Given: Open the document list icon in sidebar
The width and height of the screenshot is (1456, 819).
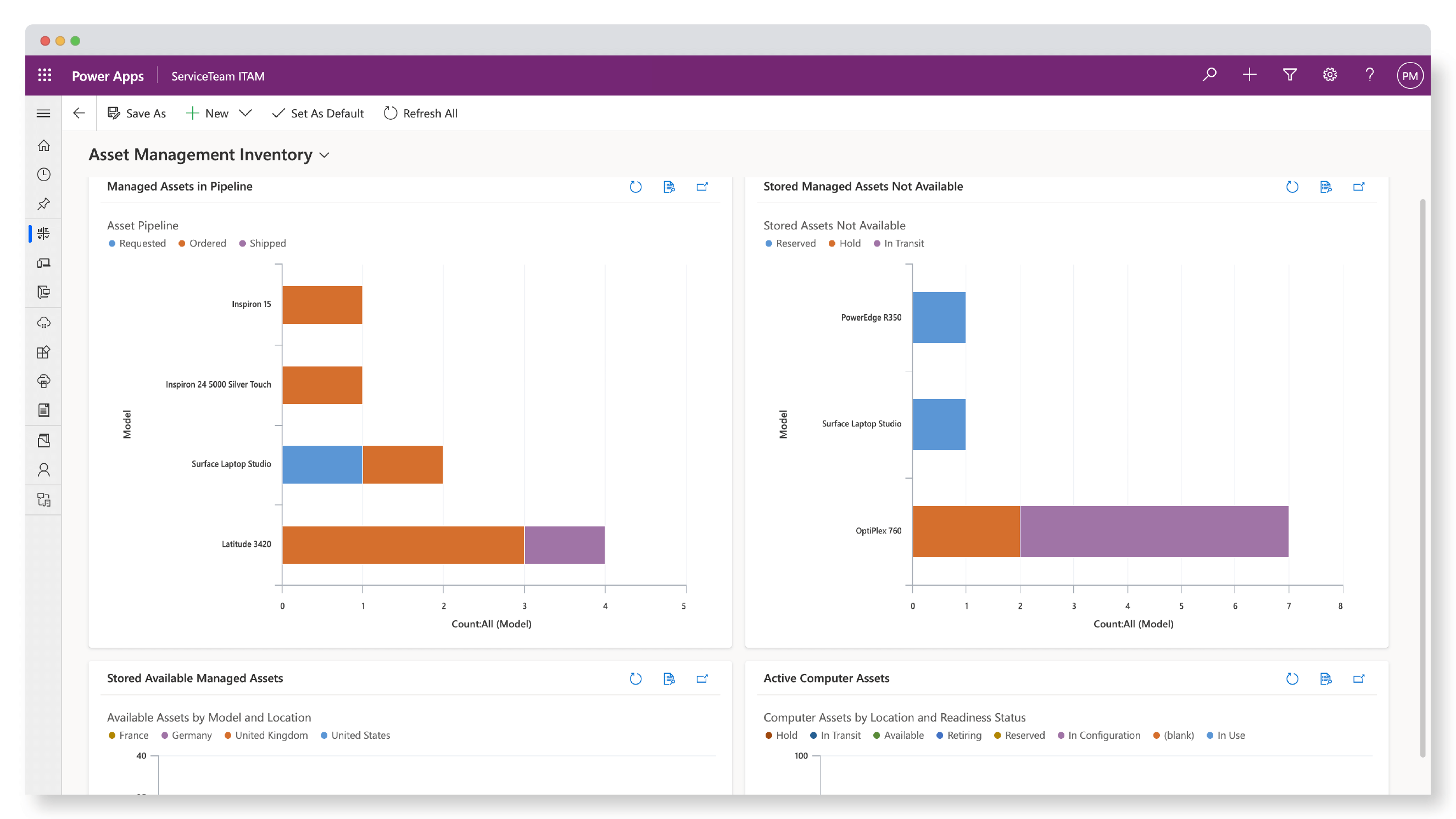Looking at the screenshot, I should click(43, 411).
